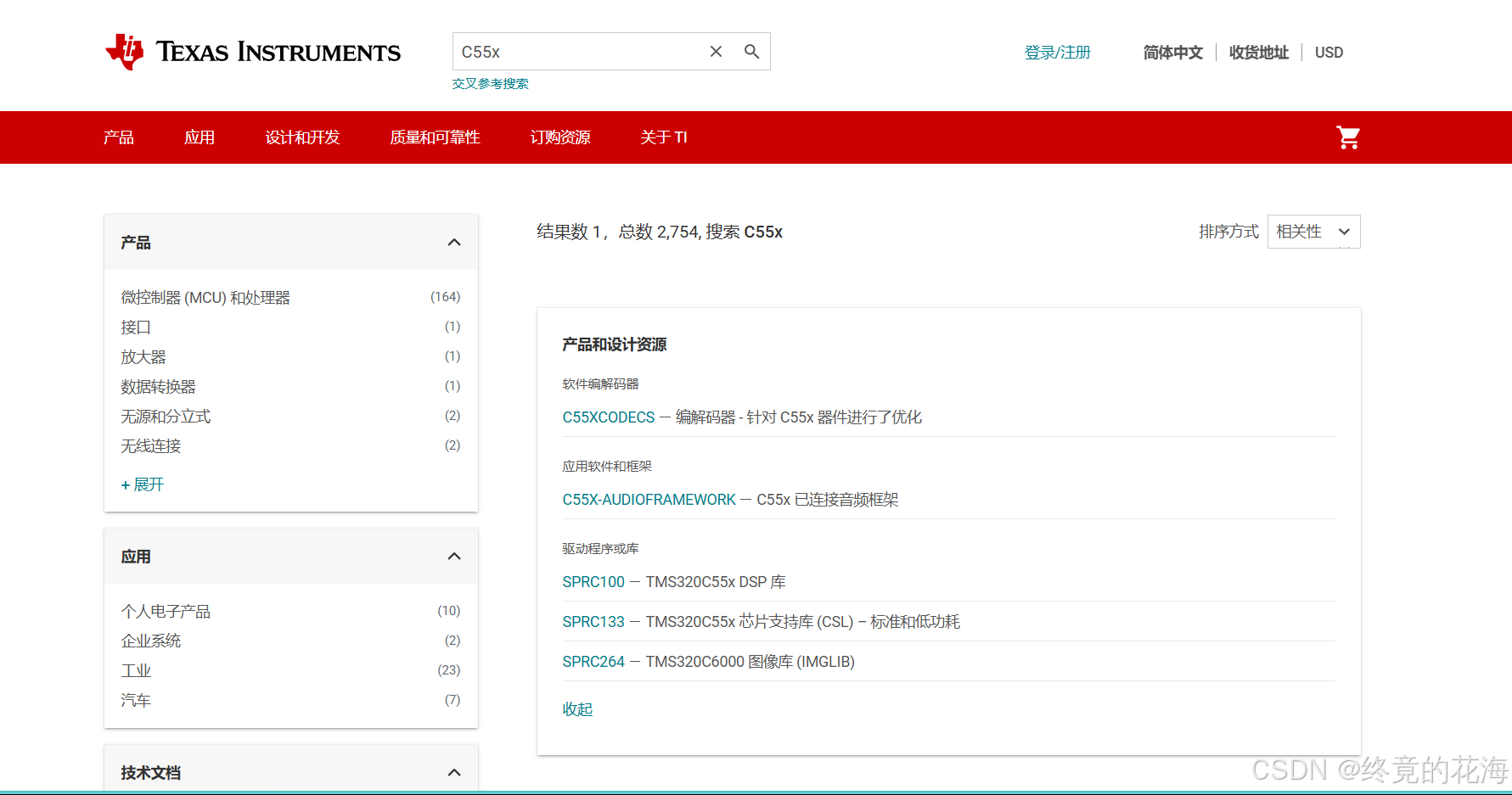Filter by 企业系统 application

(x=151, y=641)
